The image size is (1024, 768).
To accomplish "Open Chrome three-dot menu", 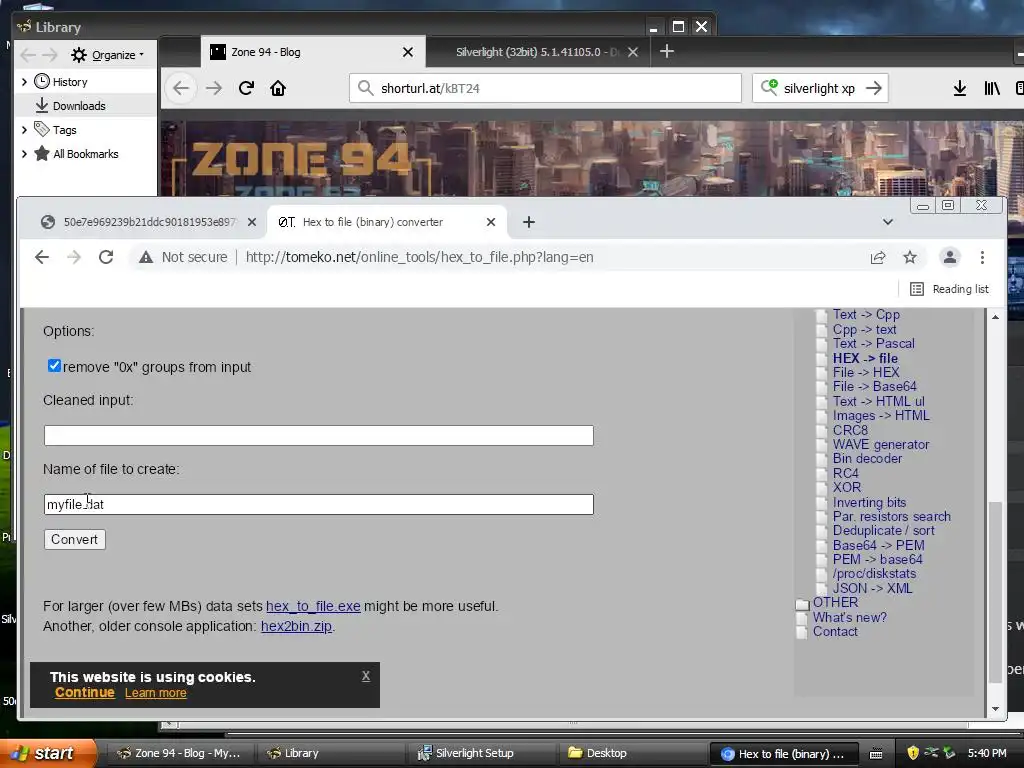I will click(982, 257).
